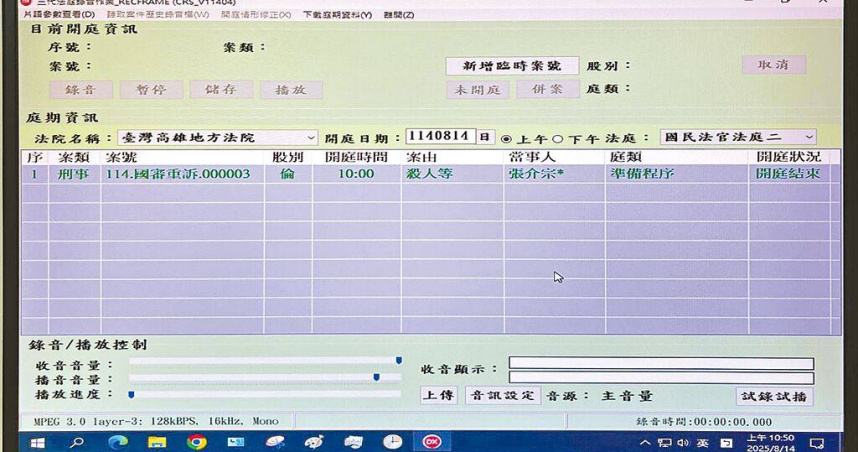Click the 儲存 save button
The width and height of the screenshot is (858, 452).
pyautogui.click(x=221, y=89)
